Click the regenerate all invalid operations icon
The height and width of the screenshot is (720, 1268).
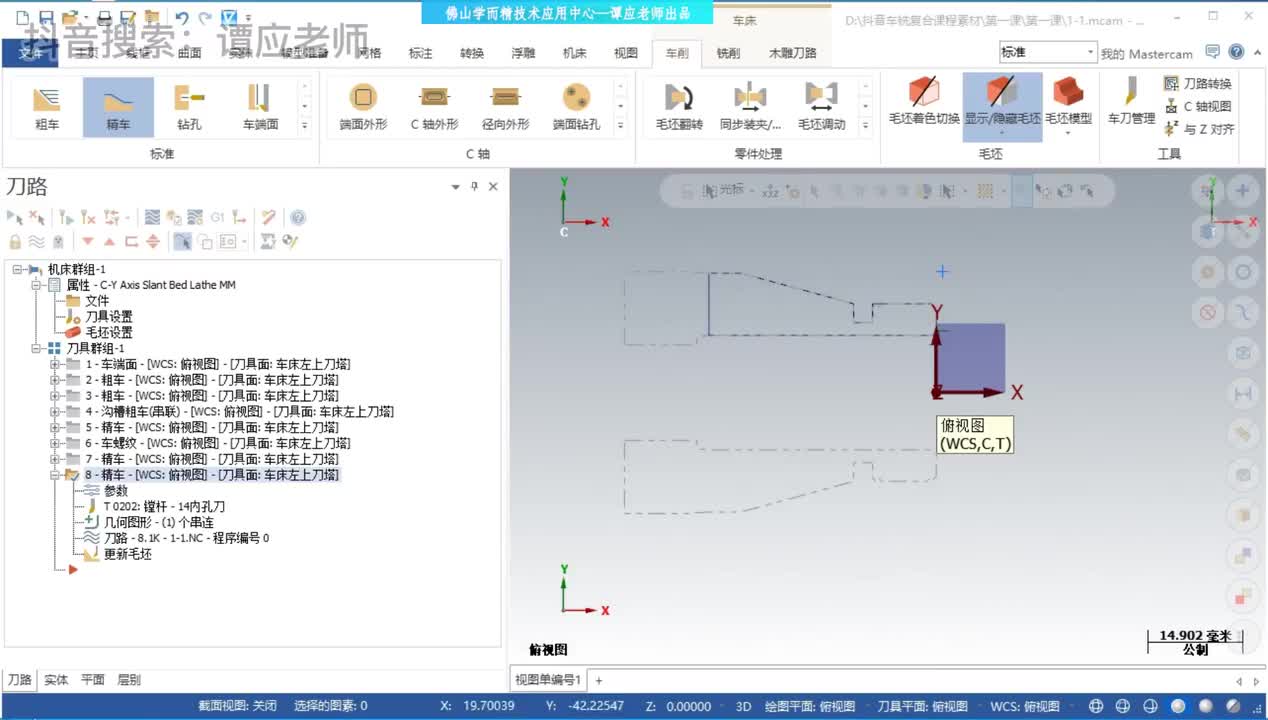(88, 217)
